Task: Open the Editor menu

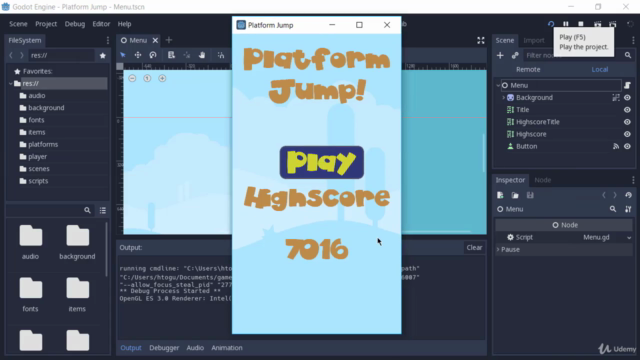Action: click(101, 24)
